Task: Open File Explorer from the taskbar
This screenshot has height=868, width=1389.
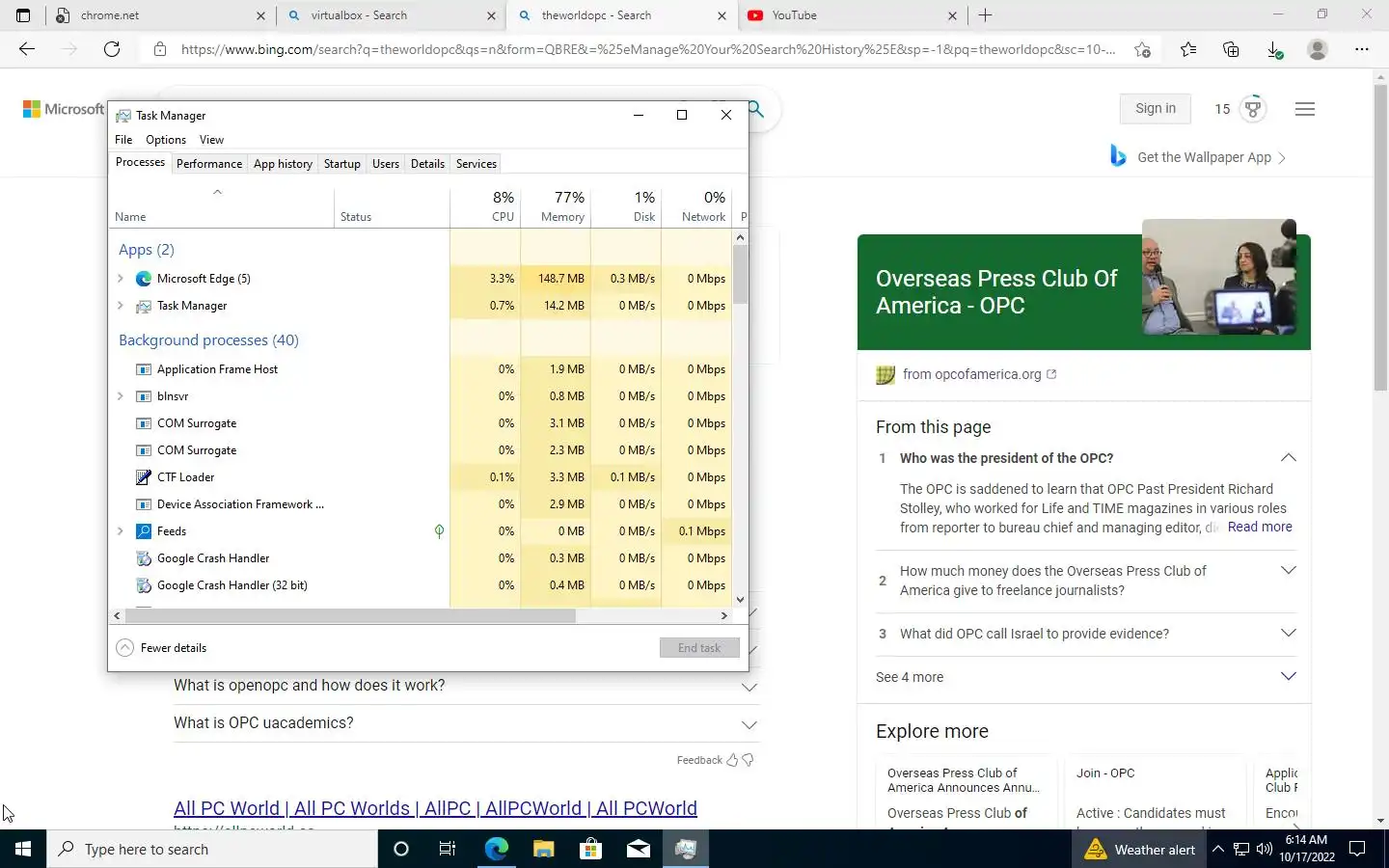Action: 543,849
